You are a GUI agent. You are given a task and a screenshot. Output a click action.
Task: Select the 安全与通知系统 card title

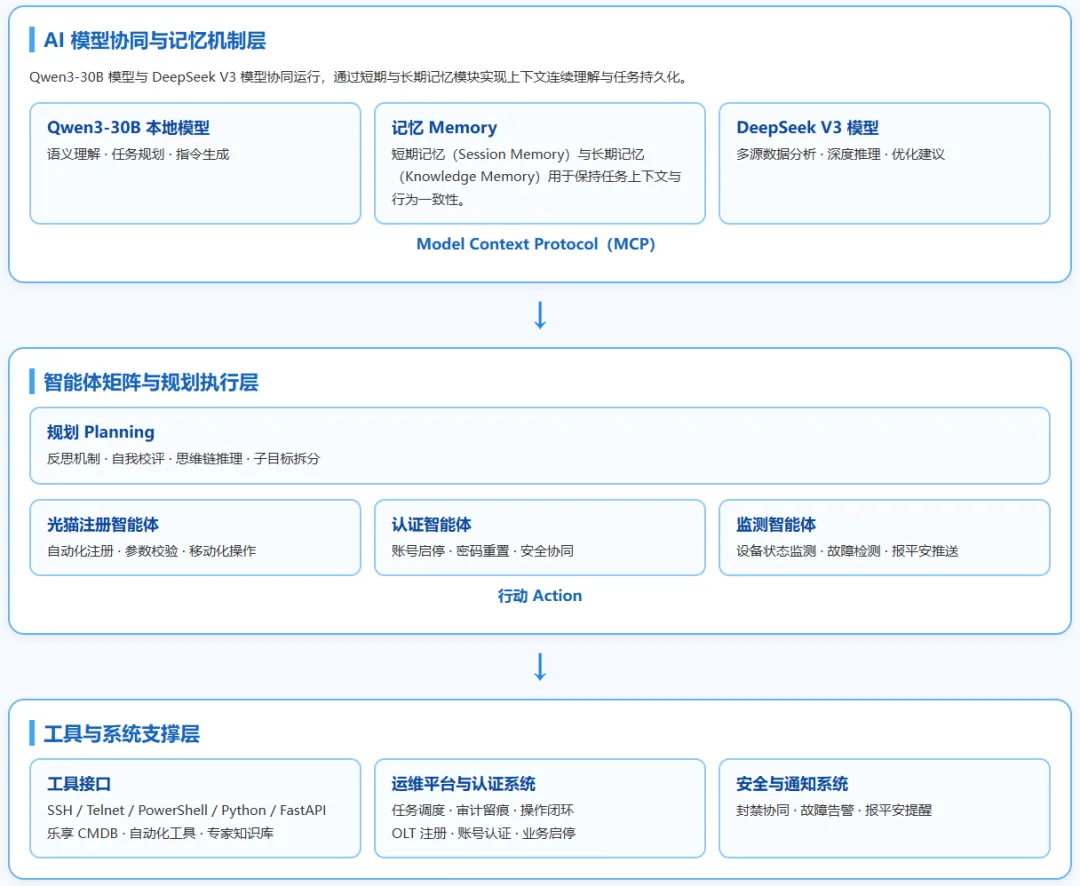(792, 784)
